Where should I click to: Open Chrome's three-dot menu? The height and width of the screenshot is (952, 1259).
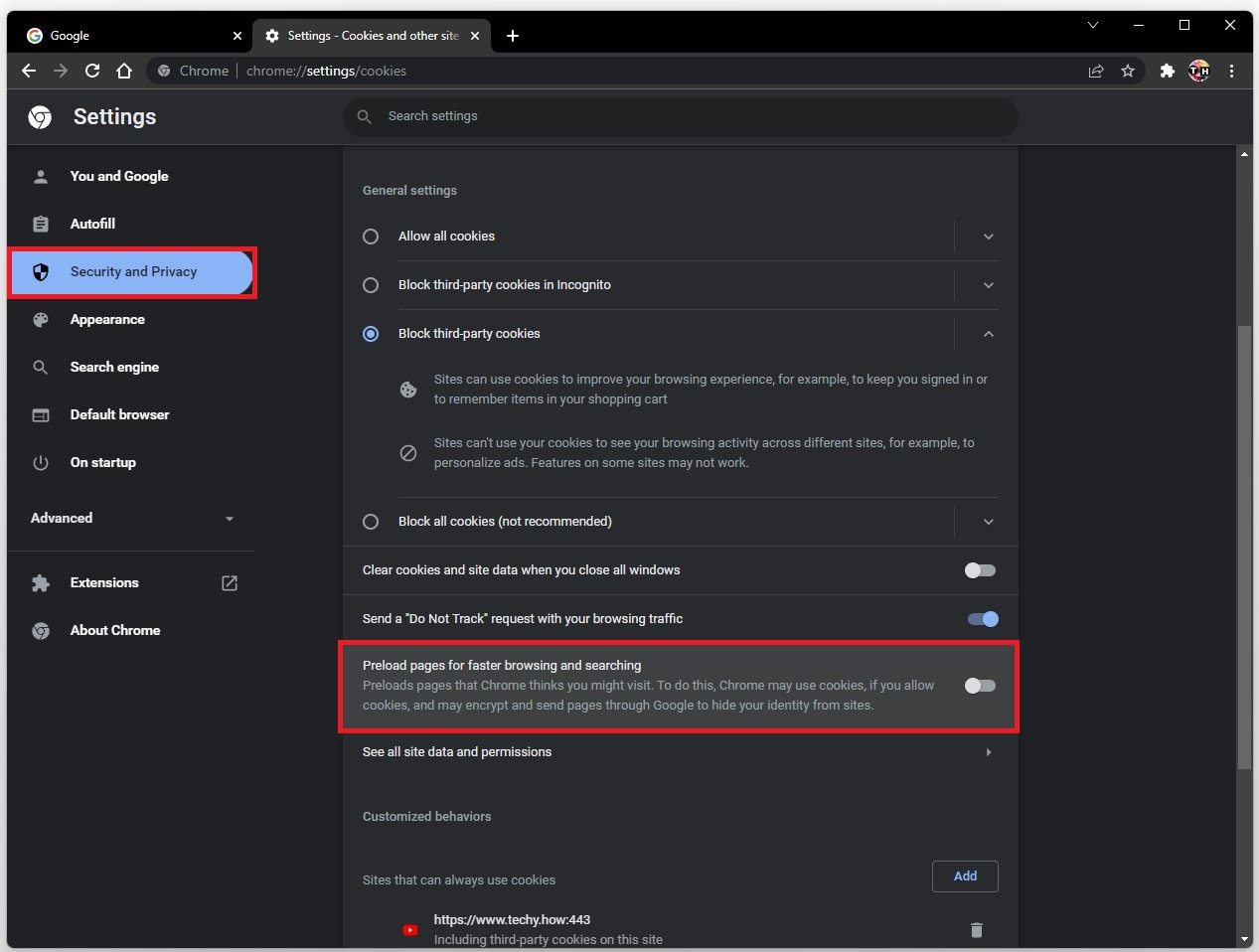click(1231, 71)
